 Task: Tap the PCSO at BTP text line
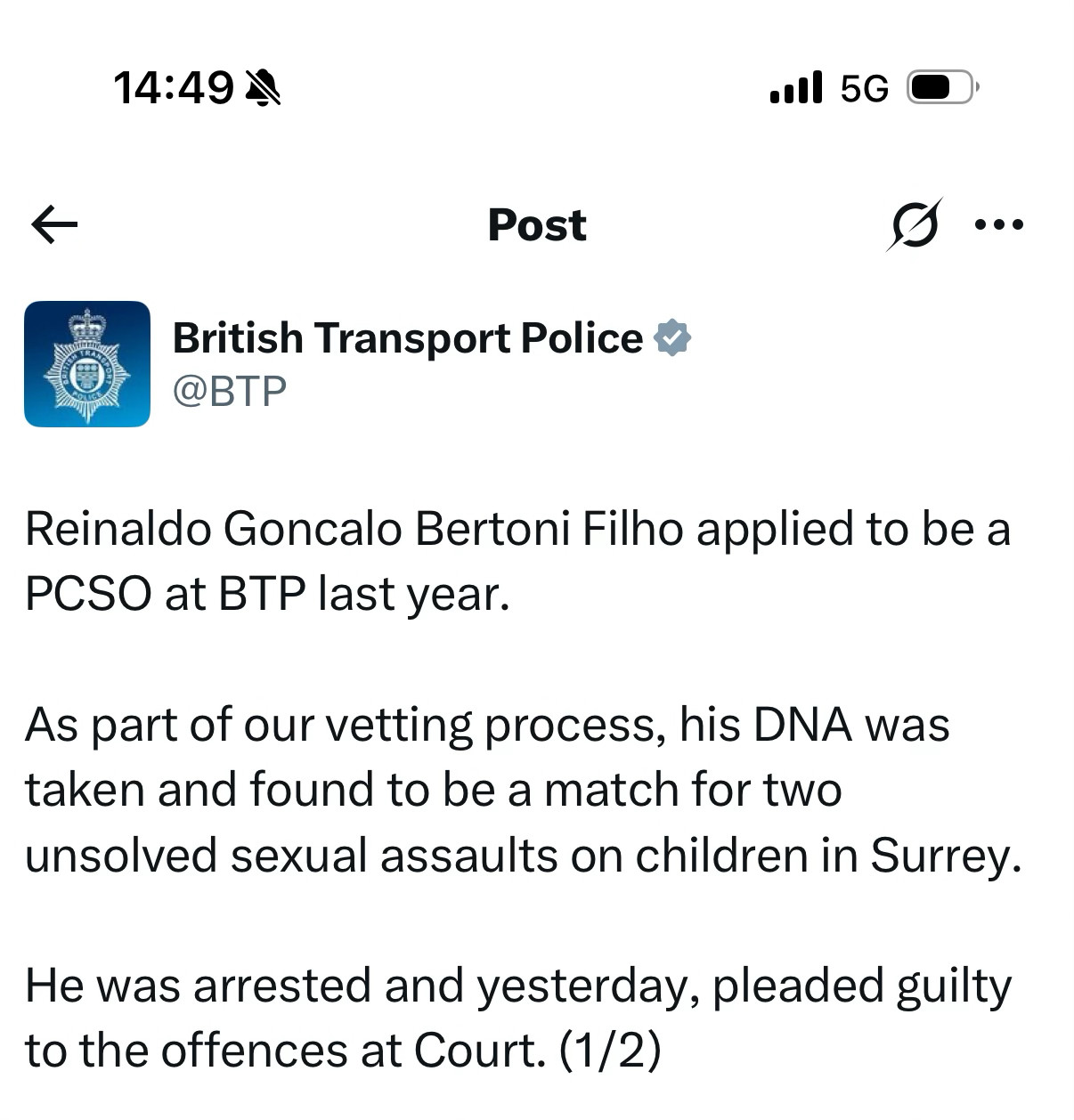click(x=267, y=594)
